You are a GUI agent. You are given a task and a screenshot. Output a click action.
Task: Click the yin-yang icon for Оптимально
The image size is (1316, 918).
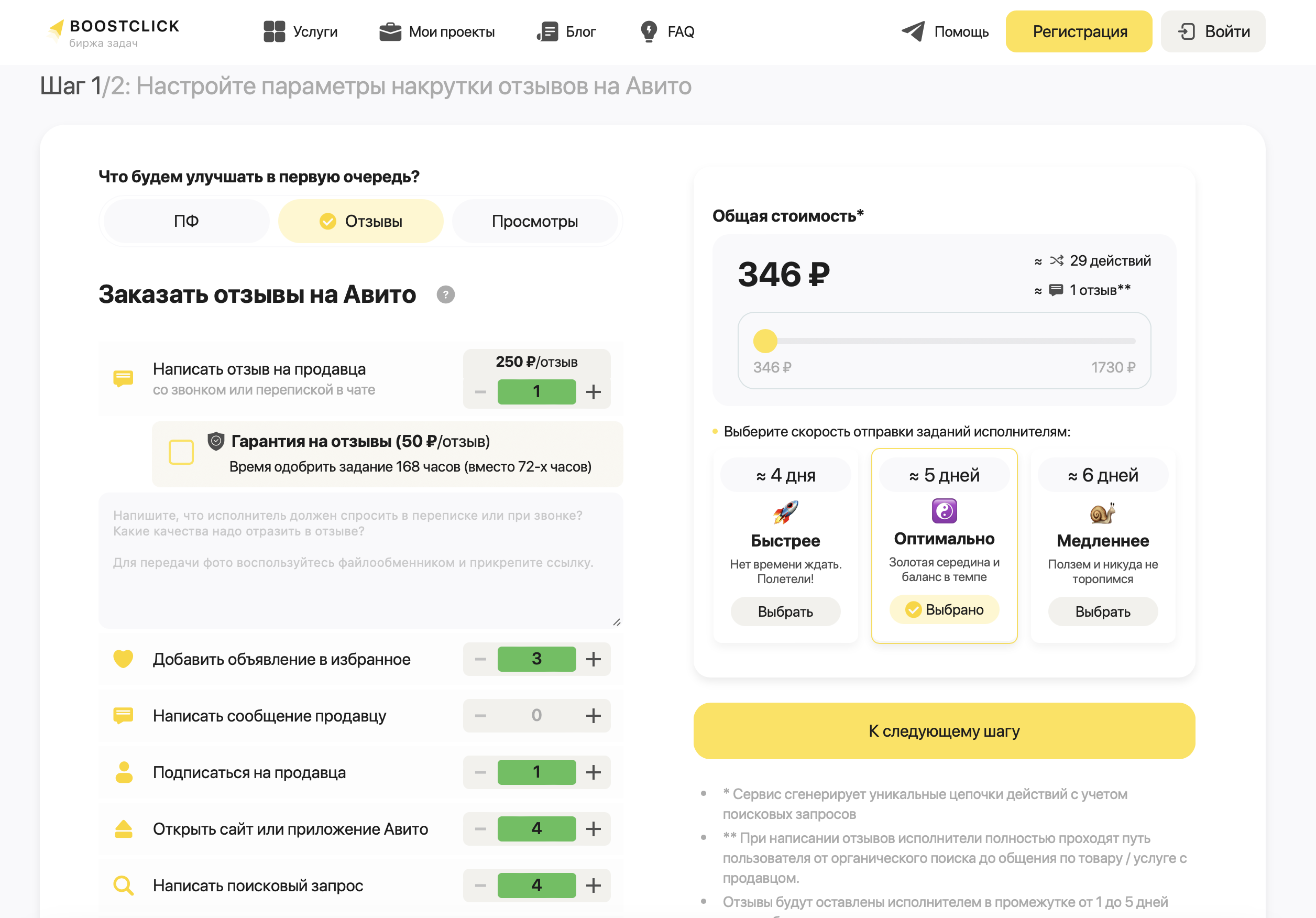[x=944, y=511]
